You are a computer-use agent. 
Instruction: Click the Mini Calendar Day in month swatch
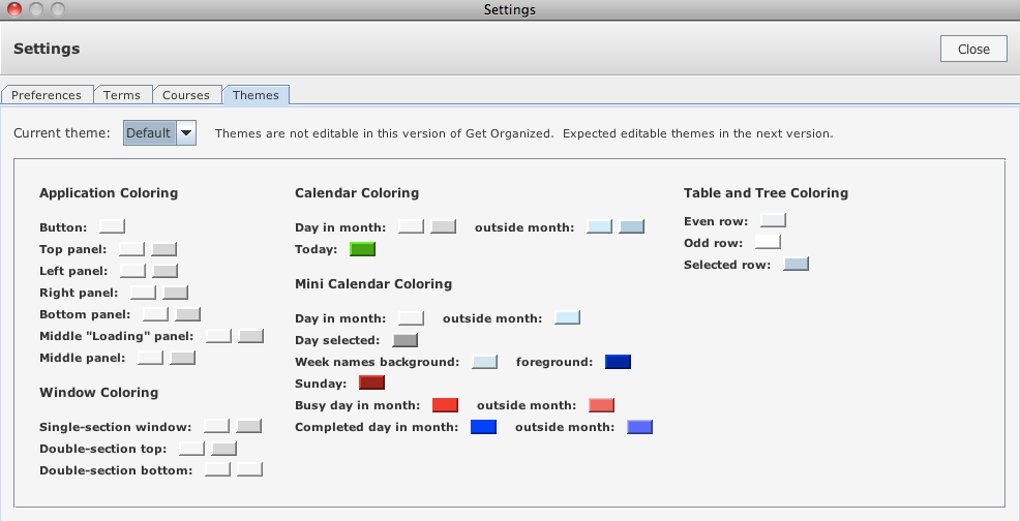[411, 318]
